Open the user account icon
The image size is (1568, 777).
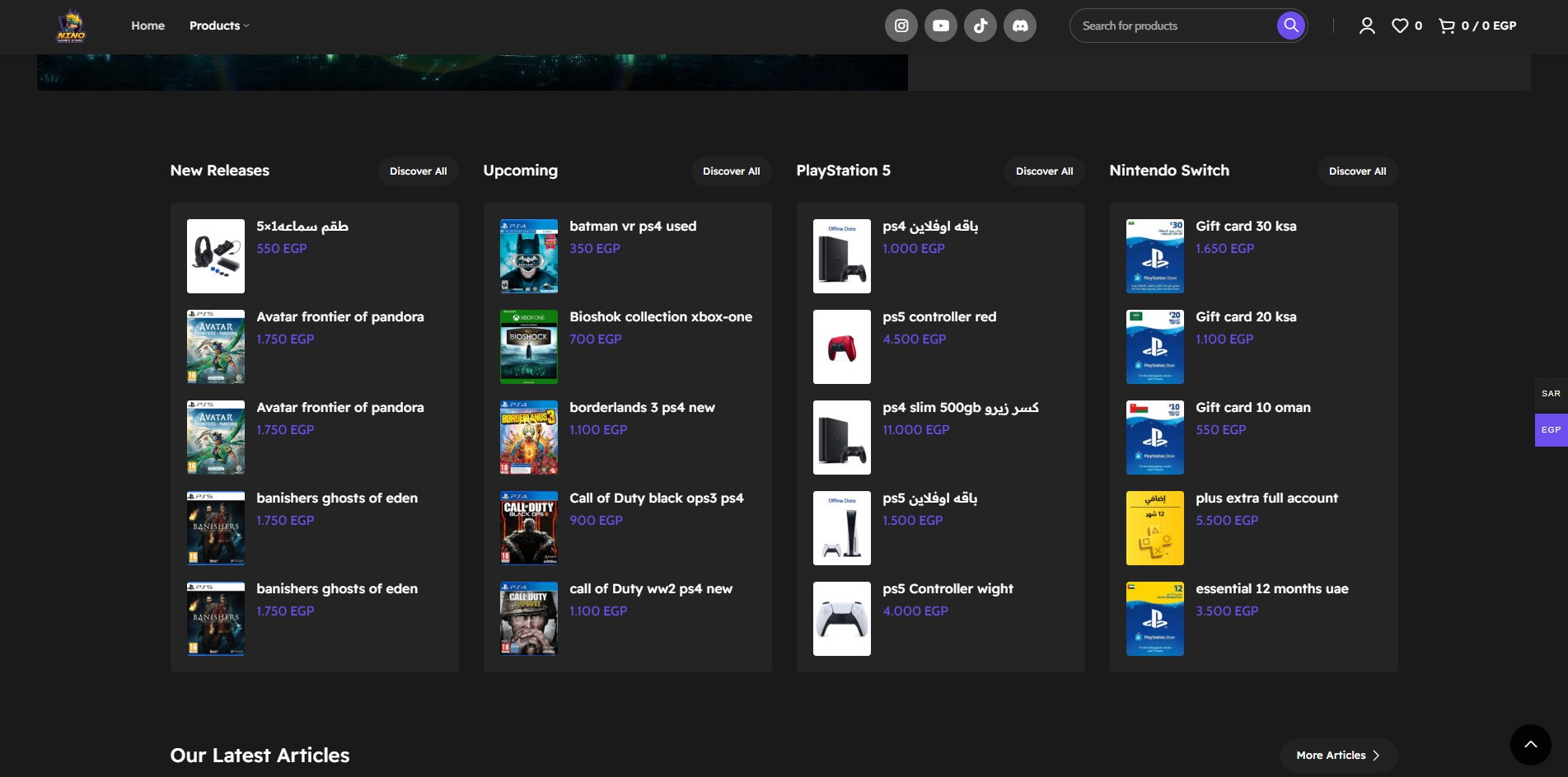click(1367, 26)
